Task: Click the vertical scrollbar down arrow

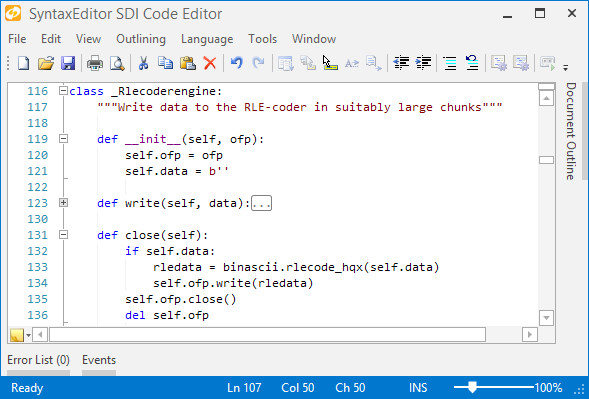Action: 547,318
